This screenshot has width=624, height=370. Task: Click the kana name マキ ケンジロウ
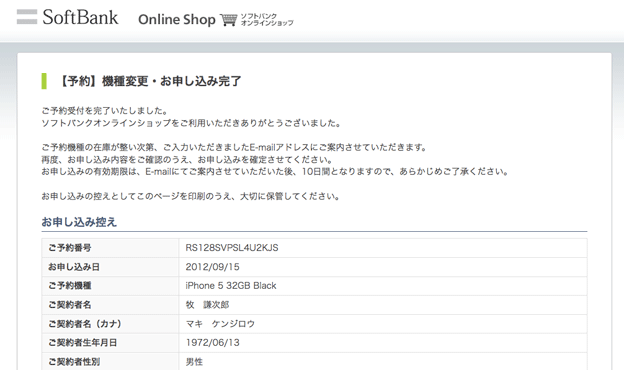click(x=220, y=324)
